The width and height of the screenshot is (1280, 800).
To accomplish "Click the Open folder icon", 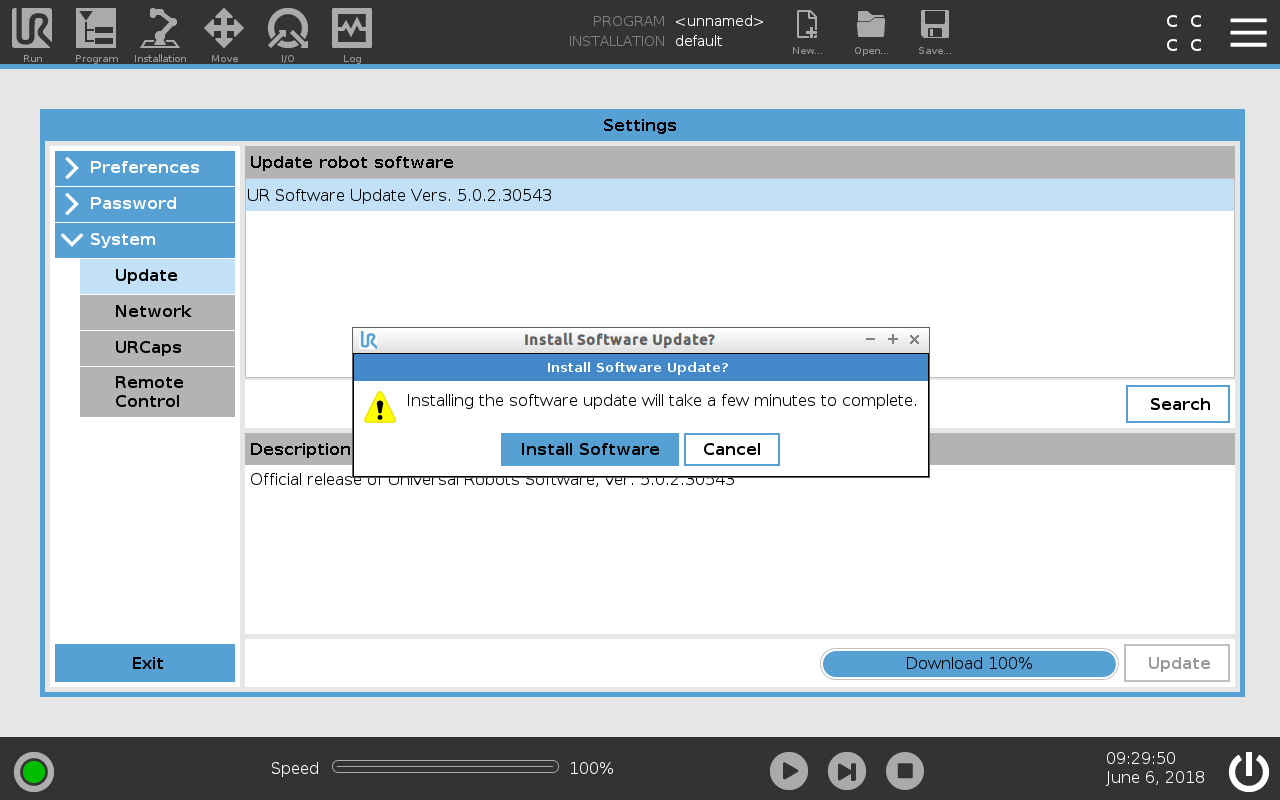I will (x=871, y=28).
